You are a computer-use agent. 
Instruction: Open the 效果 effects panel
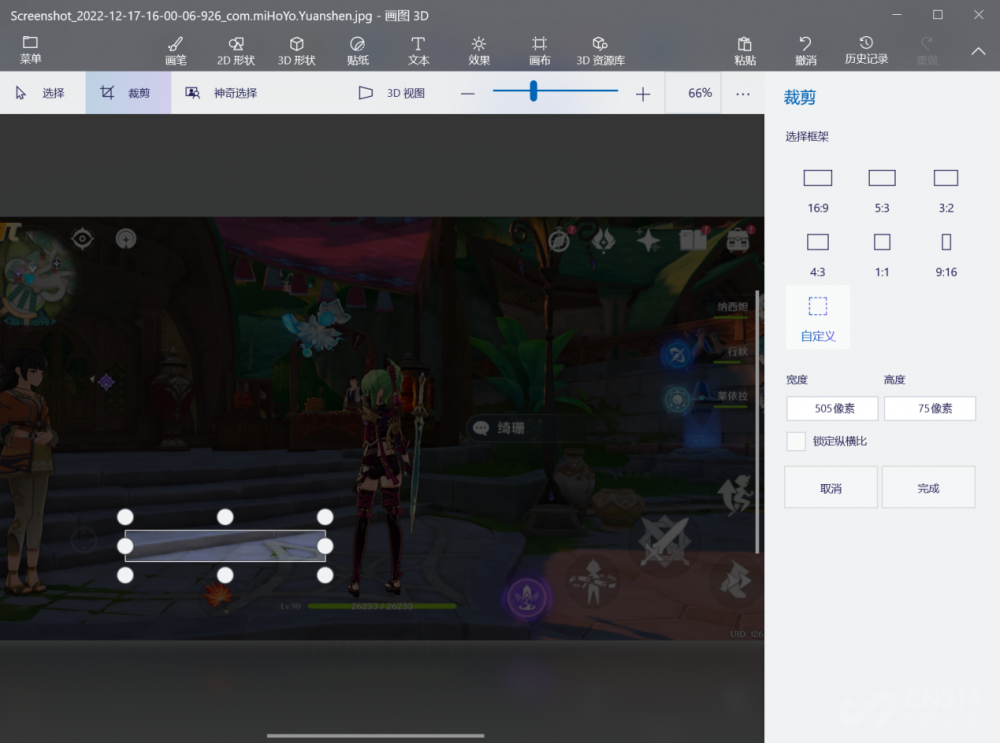pyautogui.click(x=479, y=50)
